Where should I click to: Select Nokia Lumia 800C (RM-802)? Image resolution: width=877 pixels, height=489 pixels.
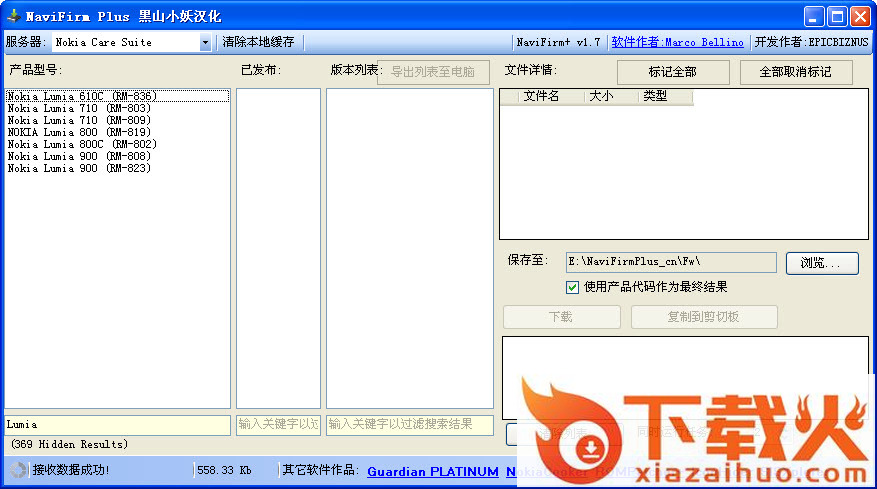[x=117, y=144]
